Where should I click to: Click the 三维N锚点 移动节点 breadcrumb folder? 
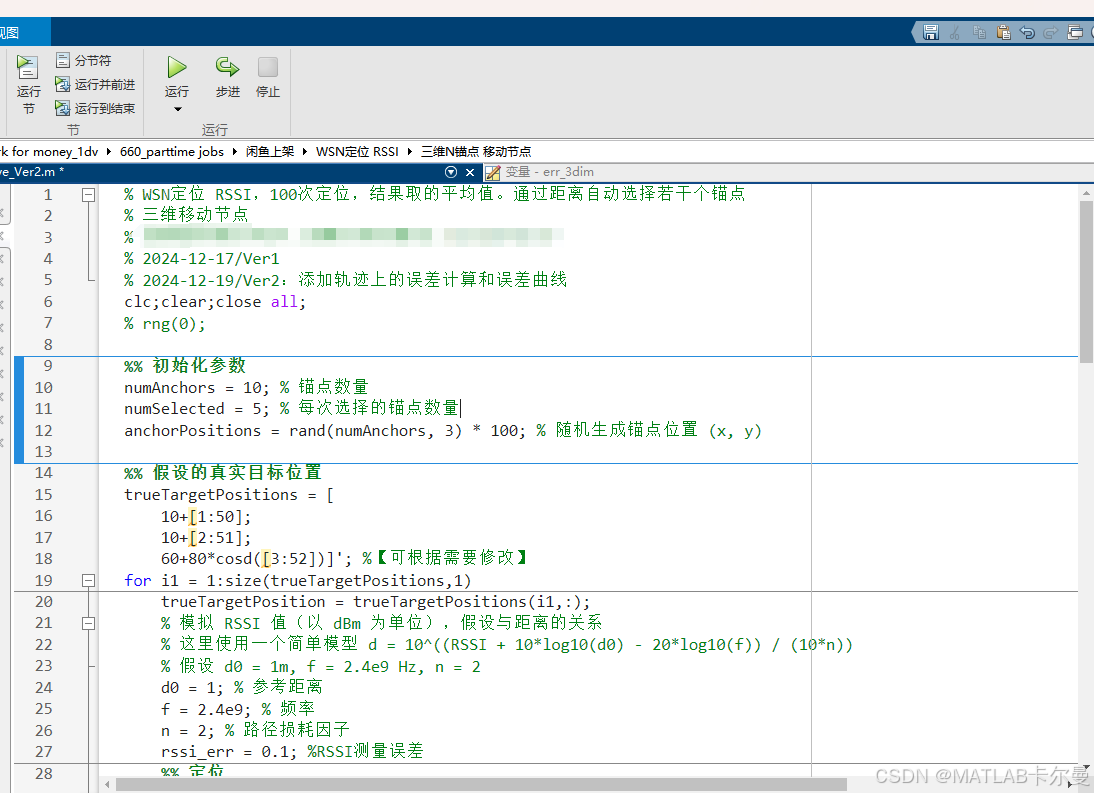click(476, 151)
